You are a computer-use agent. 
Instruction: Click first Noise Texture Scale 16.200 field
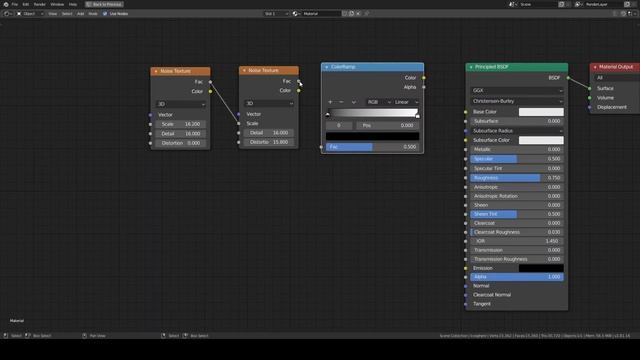coord(181,124)
